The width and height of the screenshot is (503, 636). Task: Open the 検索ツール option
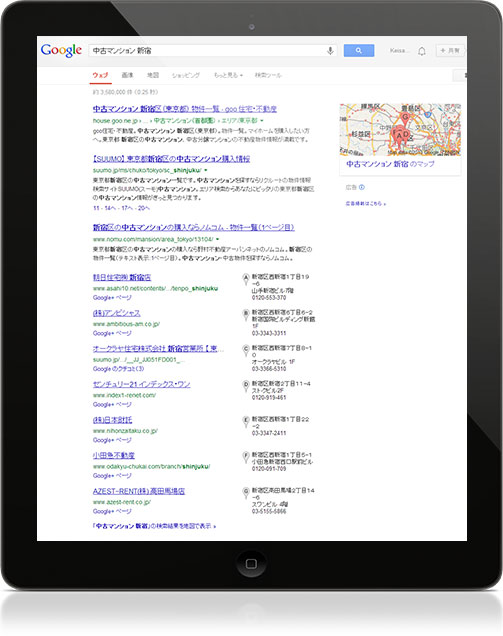[268, 75]
